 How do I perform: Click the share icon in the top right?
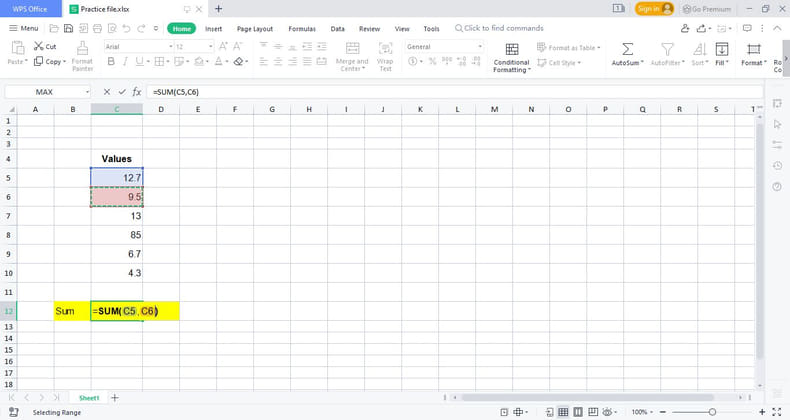[701, 29]
